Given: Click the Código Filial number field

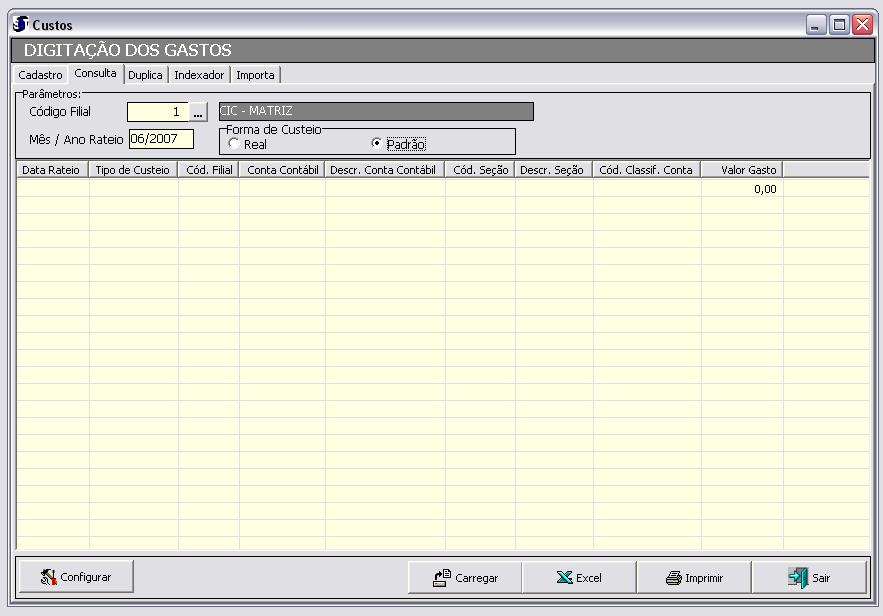Looking at the screenshot, I should coord(157,112).
